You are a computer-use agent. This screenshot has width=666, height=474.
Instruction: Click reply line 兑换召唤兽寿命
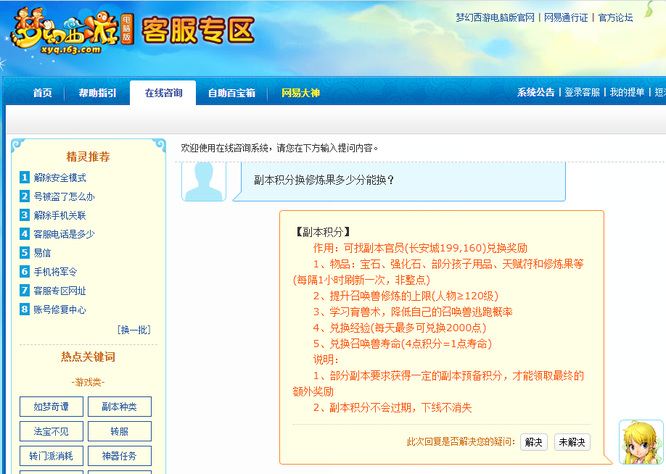click(402, 344)
